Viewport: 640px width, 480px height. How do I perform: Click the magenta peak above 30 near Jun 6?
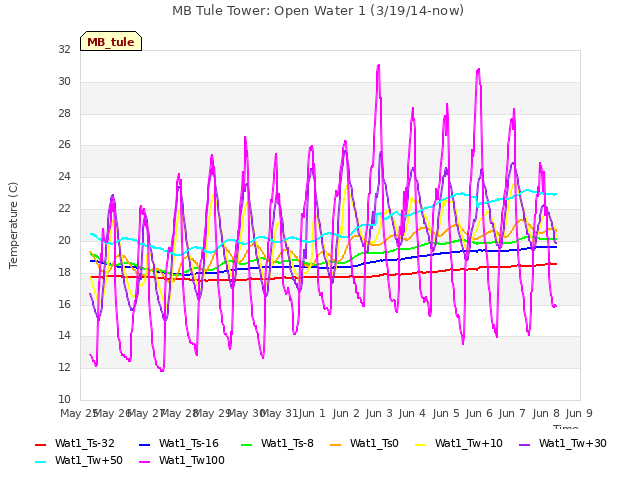coord(478,69)
